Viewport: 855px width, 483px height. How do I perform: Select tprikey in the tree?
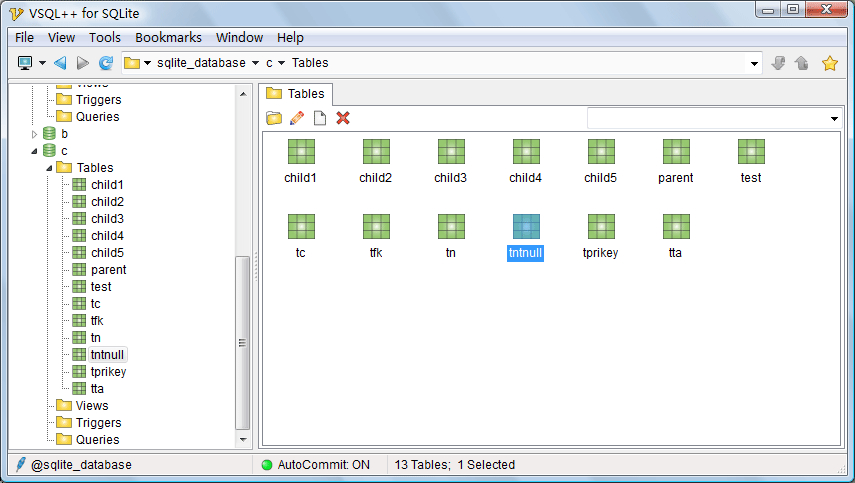click(x=109, y=372)
